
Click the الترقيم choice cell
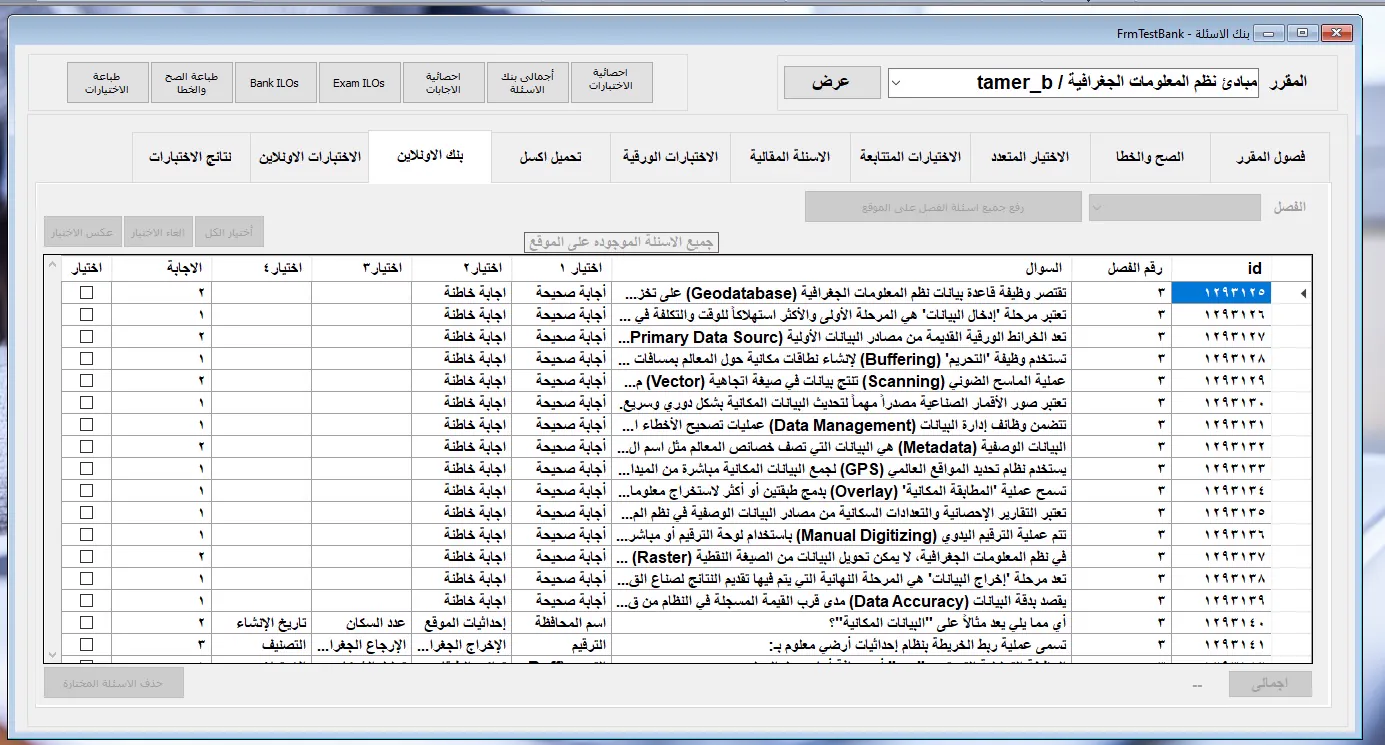pyautogui.click(x=561, y=644)
